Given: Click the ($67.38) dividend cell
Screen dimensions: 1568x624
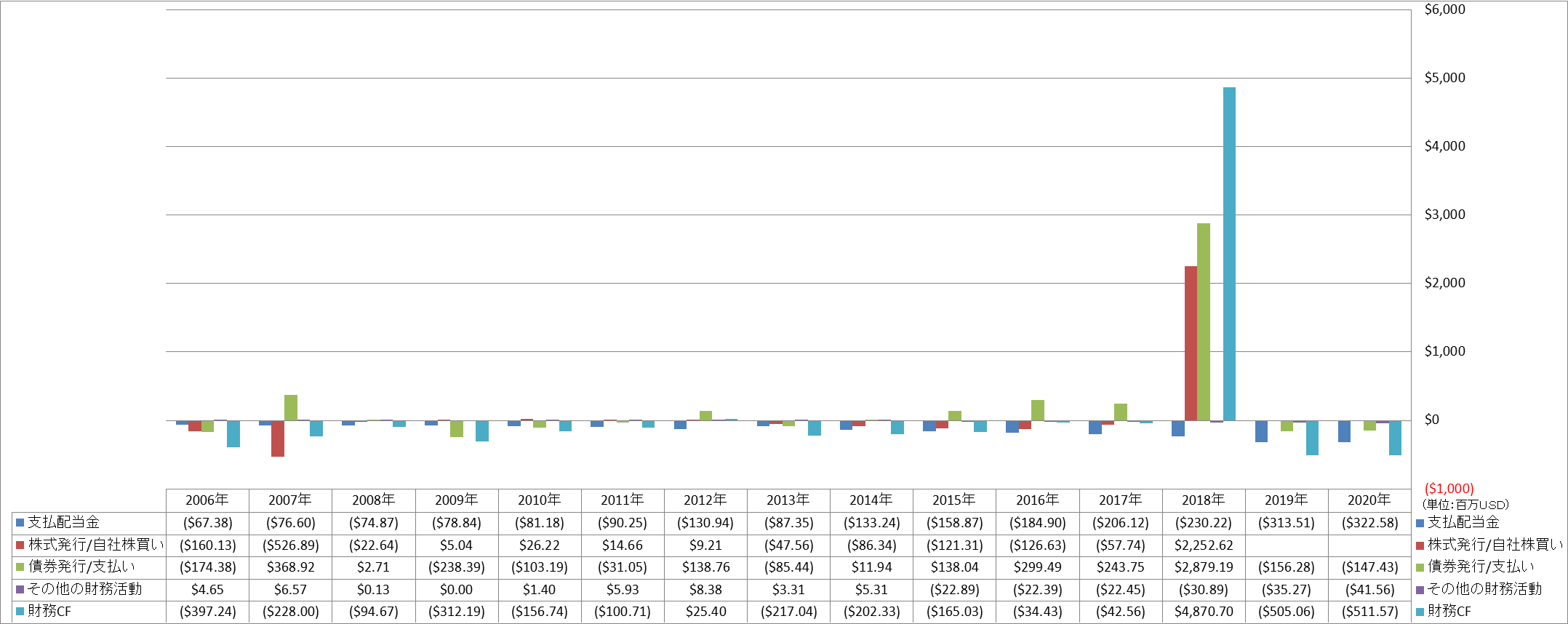Looking at the screenshot, I should point(207,523).
